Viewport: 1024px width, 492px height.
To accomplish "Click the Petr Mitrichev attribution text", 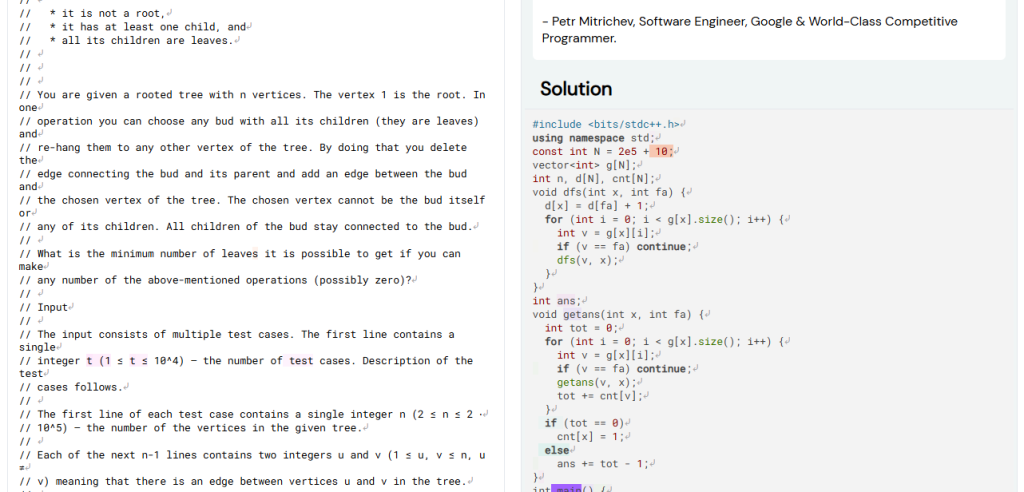I will coord(748,29).
